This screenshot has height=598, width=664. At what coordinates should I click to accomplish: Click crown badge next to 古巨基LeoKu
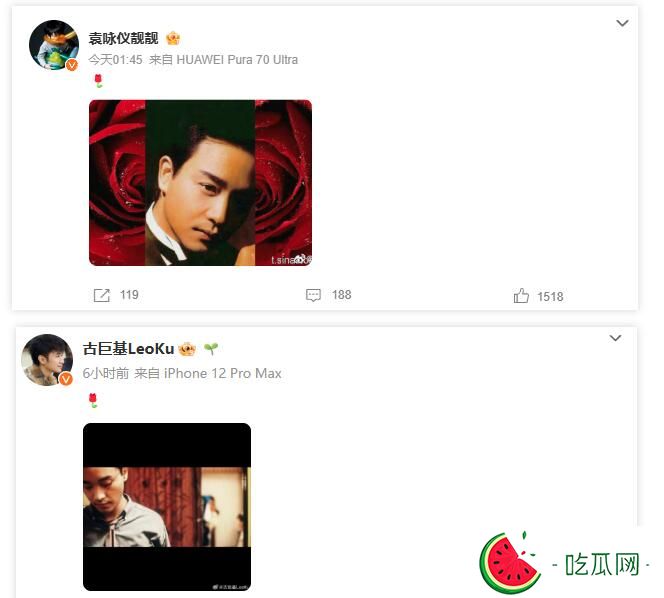point(187,349)
